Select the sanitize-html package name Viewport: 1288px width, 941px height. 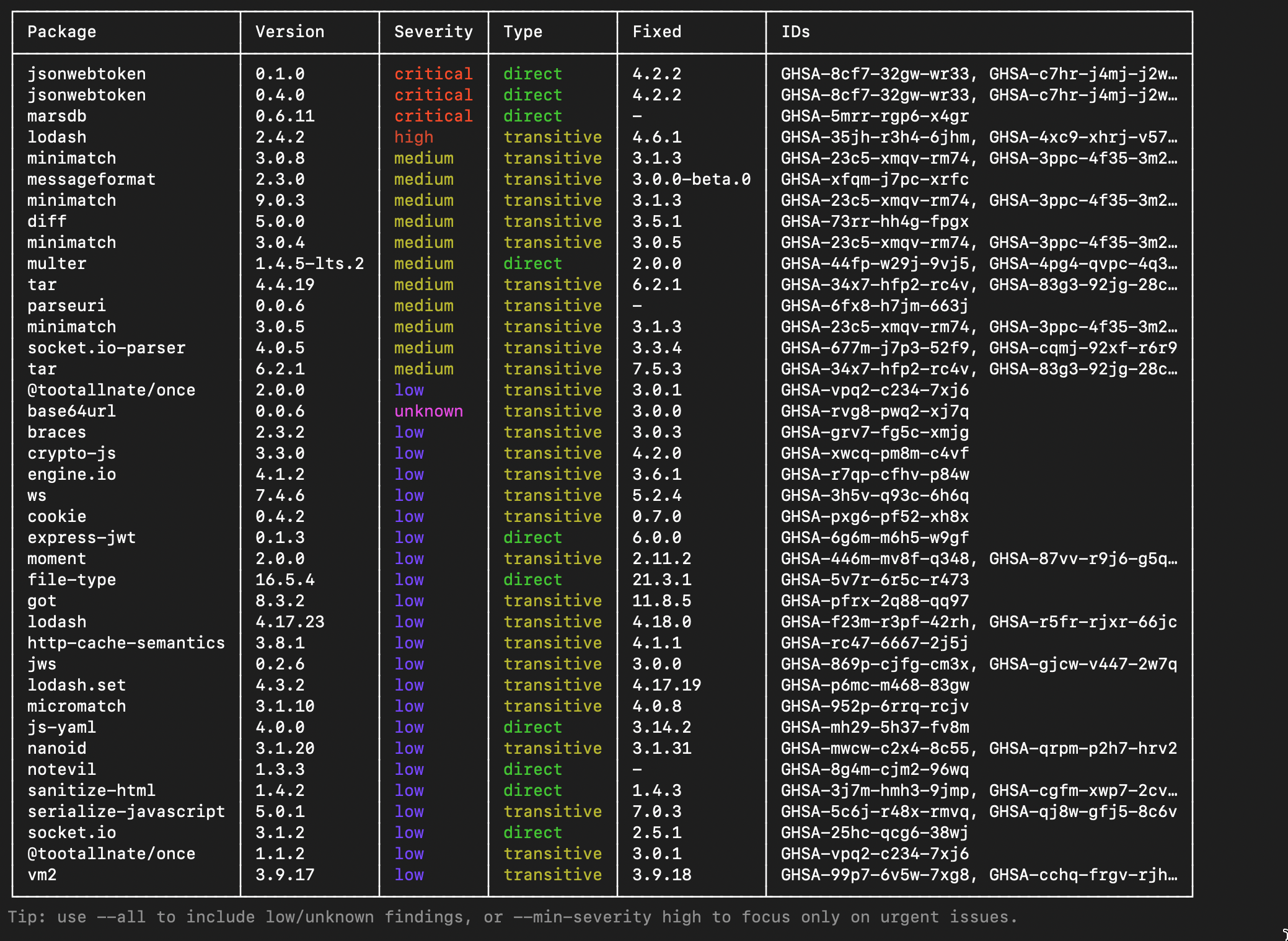[92, 790]
